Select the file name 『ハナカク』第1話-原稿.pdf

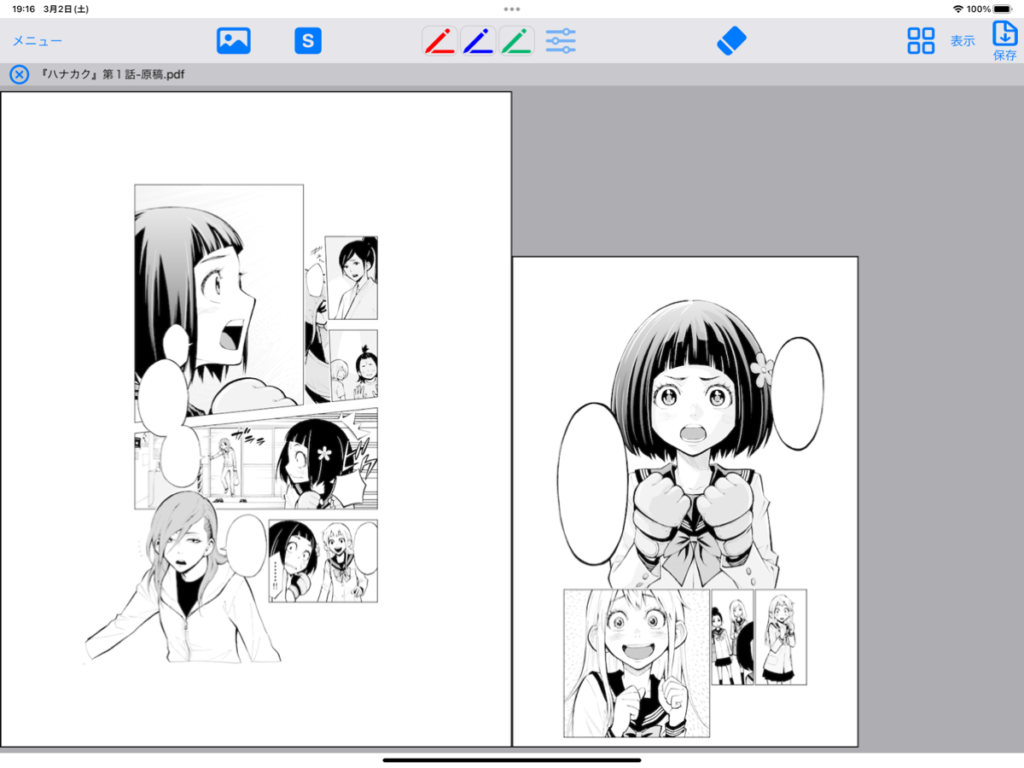112,74
